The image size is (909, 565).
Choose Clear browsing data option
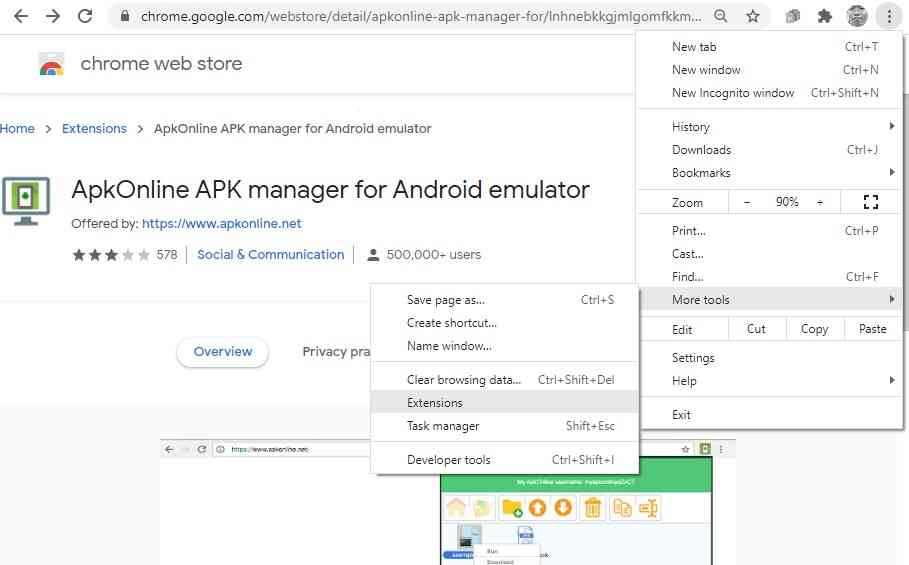click(464, 380)
